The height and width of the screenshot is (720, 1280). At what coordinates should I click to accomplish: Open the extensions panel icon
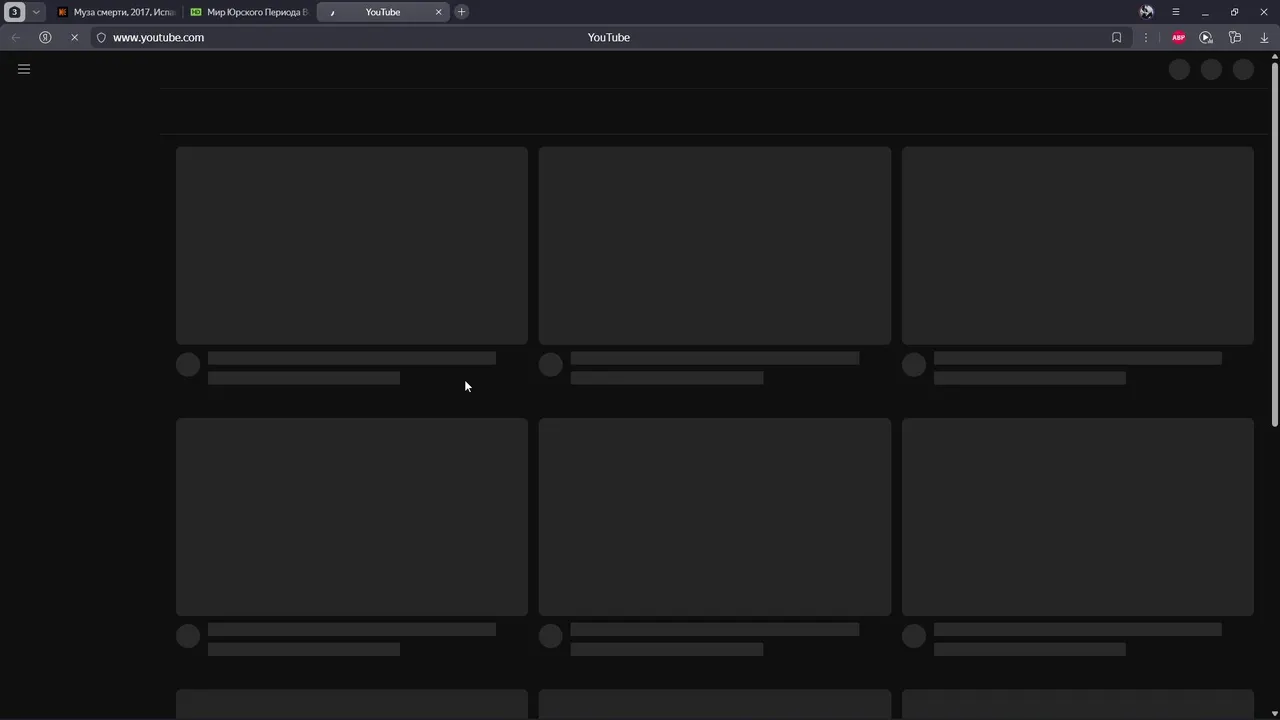pyautogui.click(x=1235, y=37)
